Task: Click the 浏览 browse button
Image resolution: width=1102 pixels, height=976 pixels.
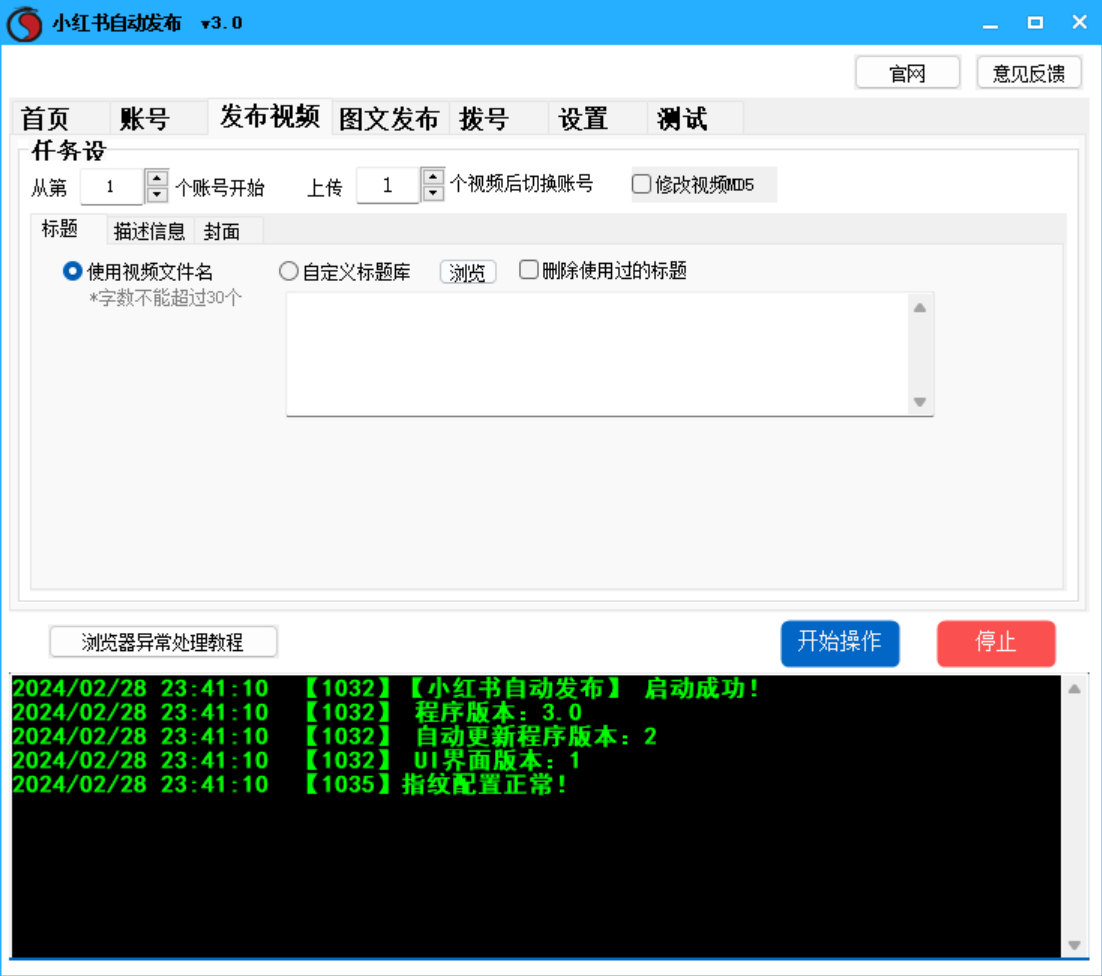Action: [467, 272]
